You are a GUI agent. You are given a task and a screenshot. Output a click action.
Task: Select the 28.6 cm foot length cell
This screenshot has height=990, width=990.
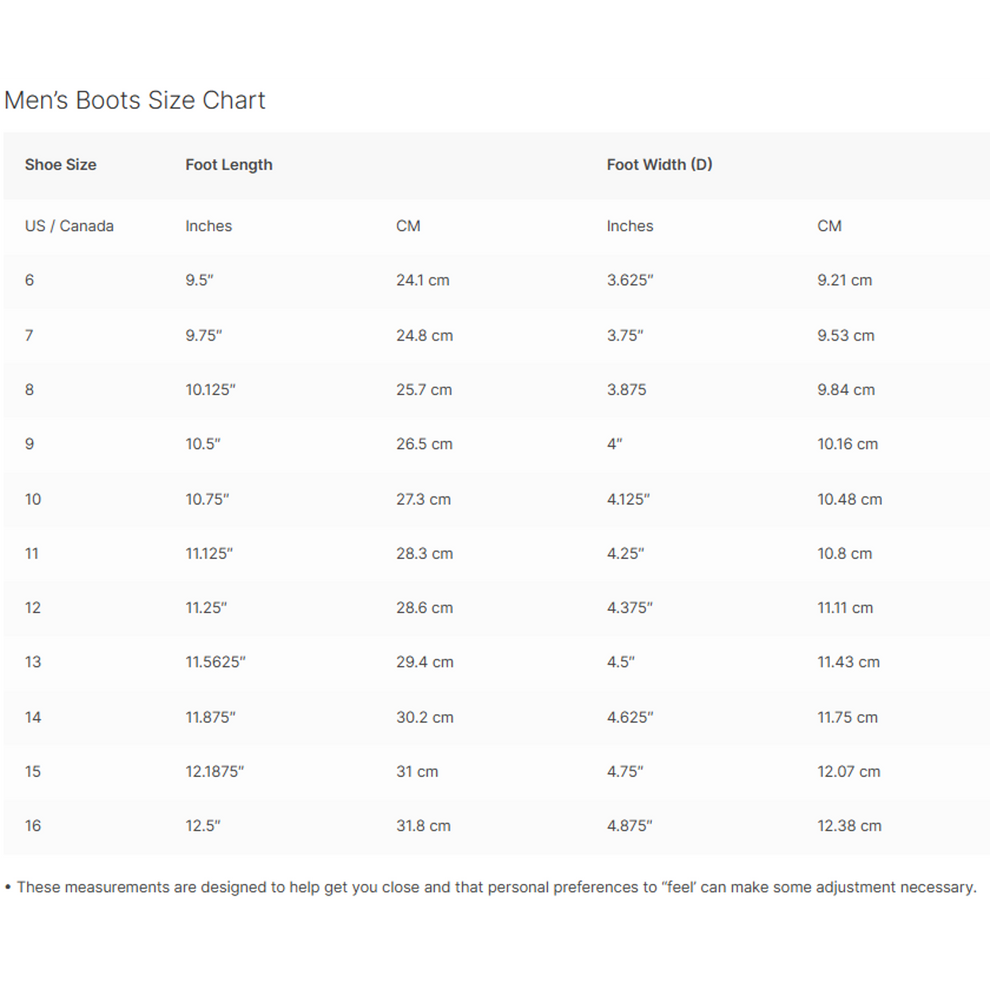(x=424, y=608)
